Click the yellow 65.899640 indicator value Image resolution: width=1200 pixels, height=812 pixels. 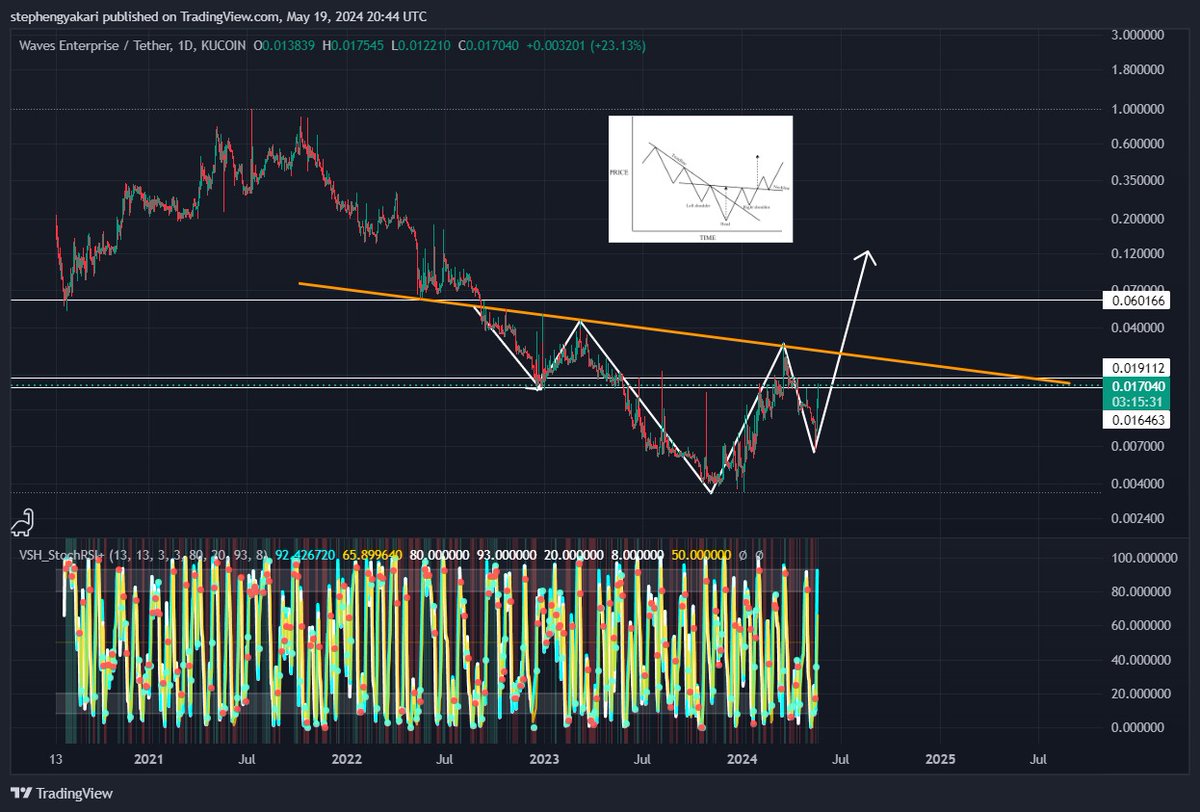point(374,554)
